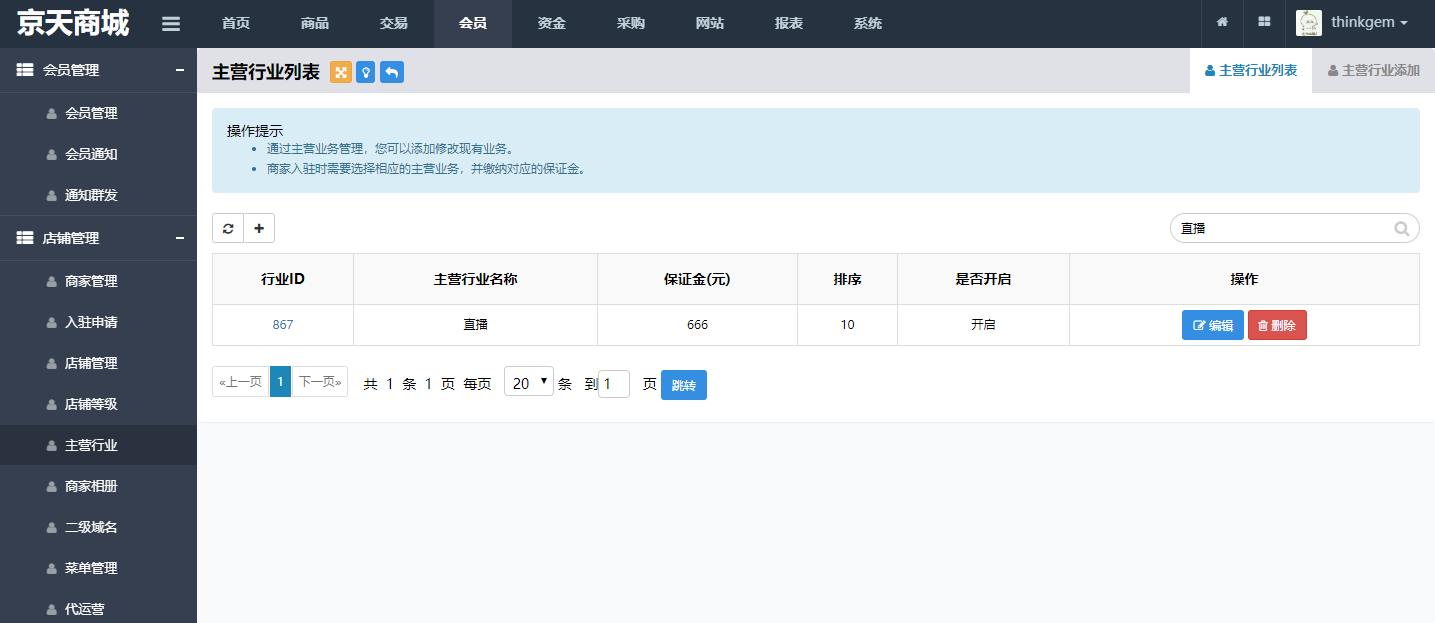
Task: Open 会员通知 in sidebar
Action: click(x=98, y=154)
